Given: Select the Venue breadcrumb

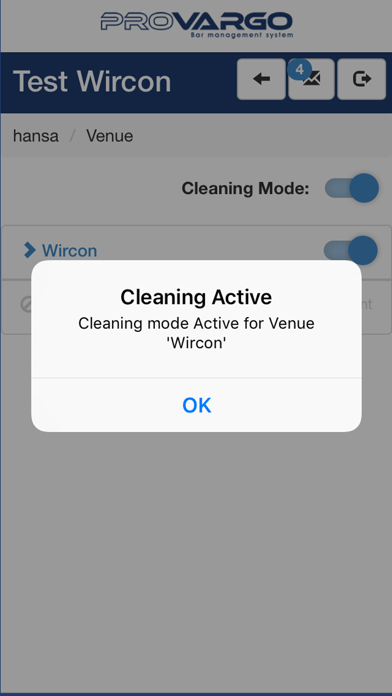Looking at the screenshot, I should (x=110, y=136).
